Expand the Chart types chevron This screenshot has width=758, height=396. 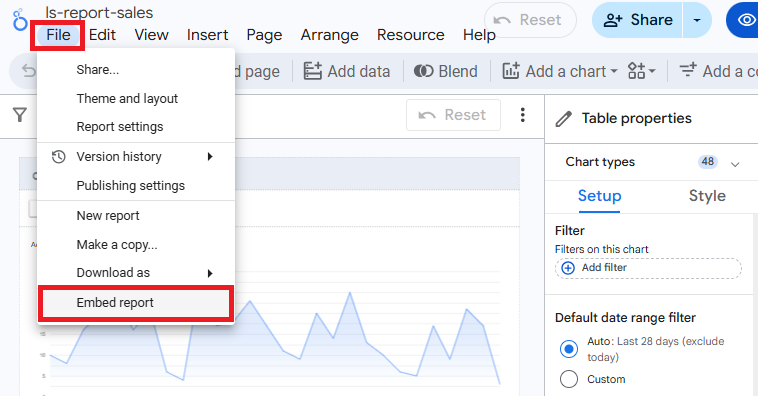(735, 164)
